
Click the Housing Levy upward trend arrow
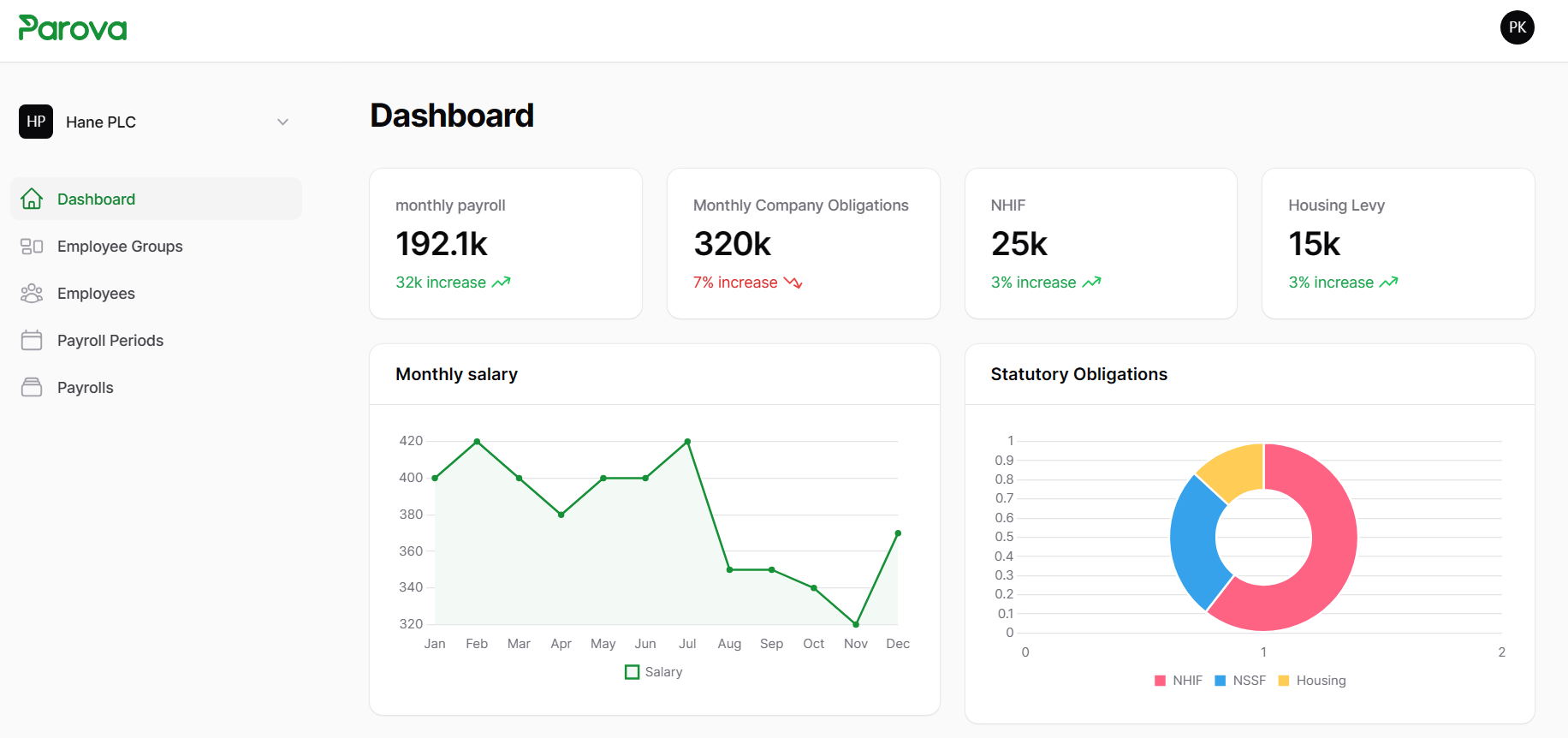1389,282
